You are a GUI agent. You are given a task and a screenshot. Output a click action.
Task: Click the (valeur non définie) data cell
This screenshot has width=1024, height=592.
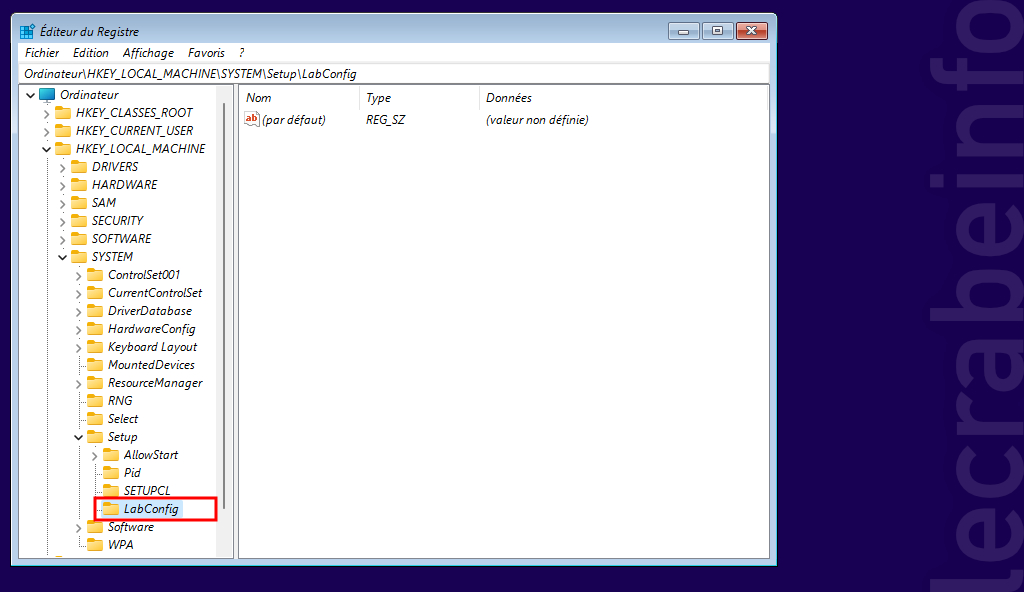pyautogui.click(x=537, y=120)
